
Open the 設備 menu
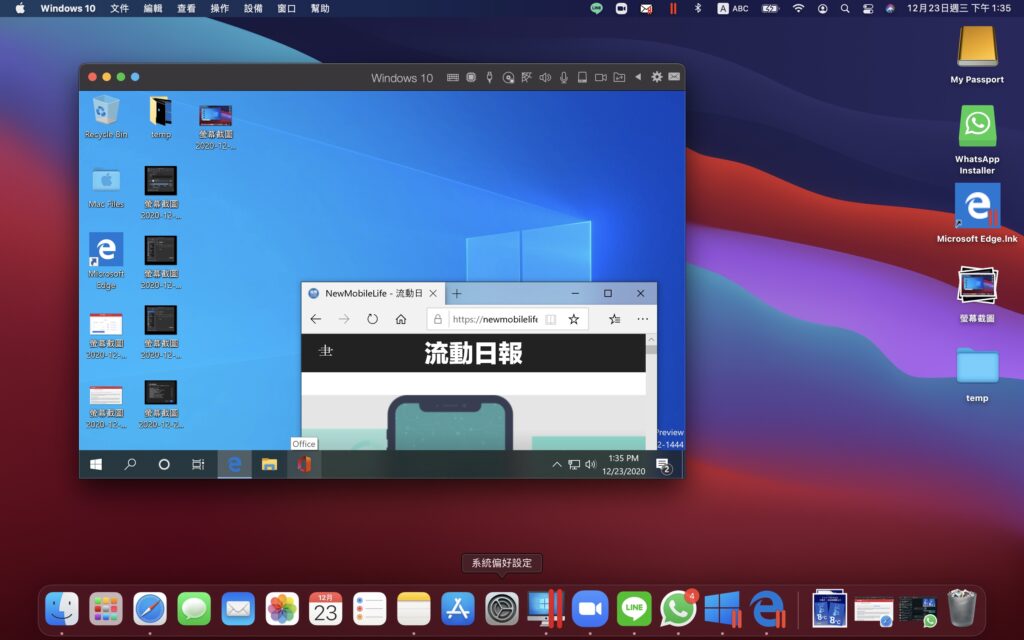click(x=253, y=8)
